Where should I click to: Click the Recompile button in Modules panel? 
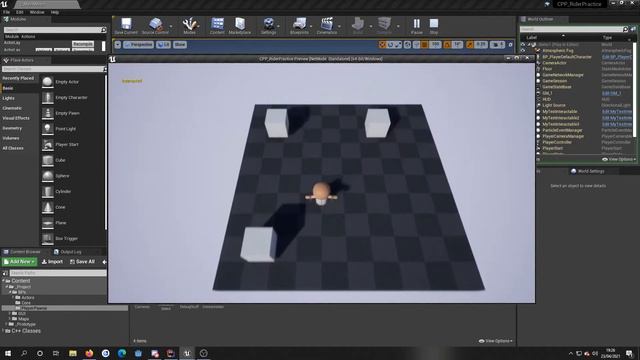(x=83, y=44)
